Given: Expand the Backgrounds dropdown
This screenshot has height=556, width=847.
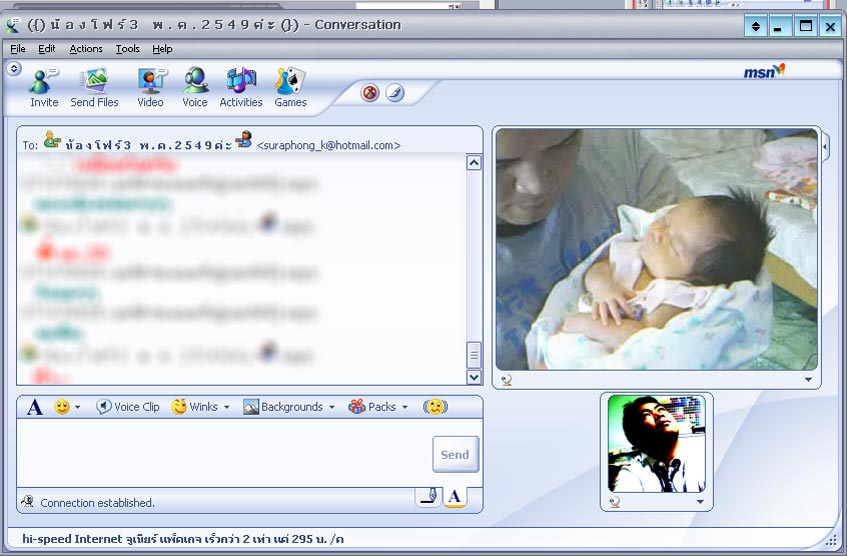Looking at the screenshot, I should [x=289, y=407].
